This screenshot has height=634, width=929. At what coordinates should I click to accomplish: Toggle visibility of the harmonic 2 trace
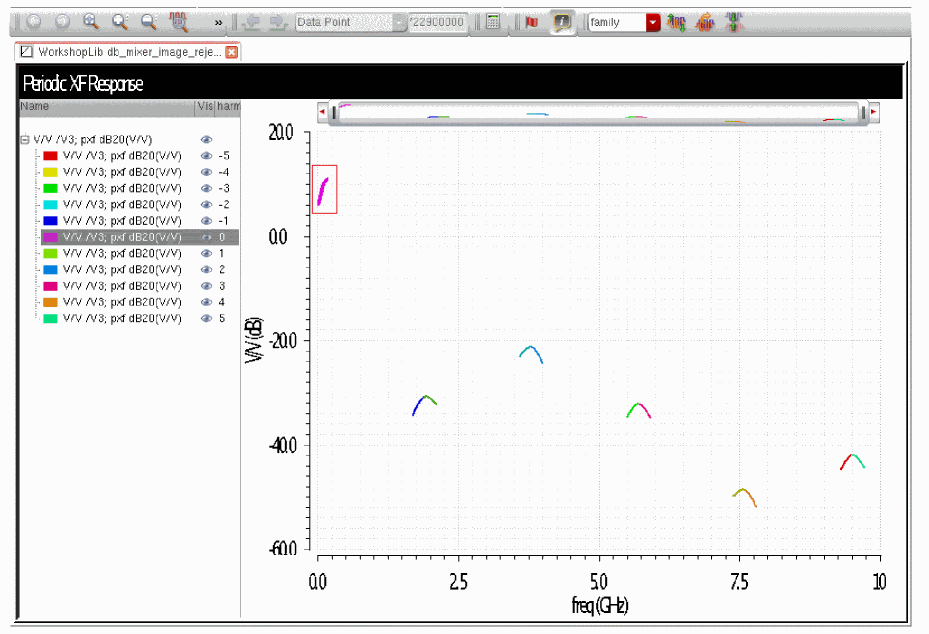(x=206, y=270)
